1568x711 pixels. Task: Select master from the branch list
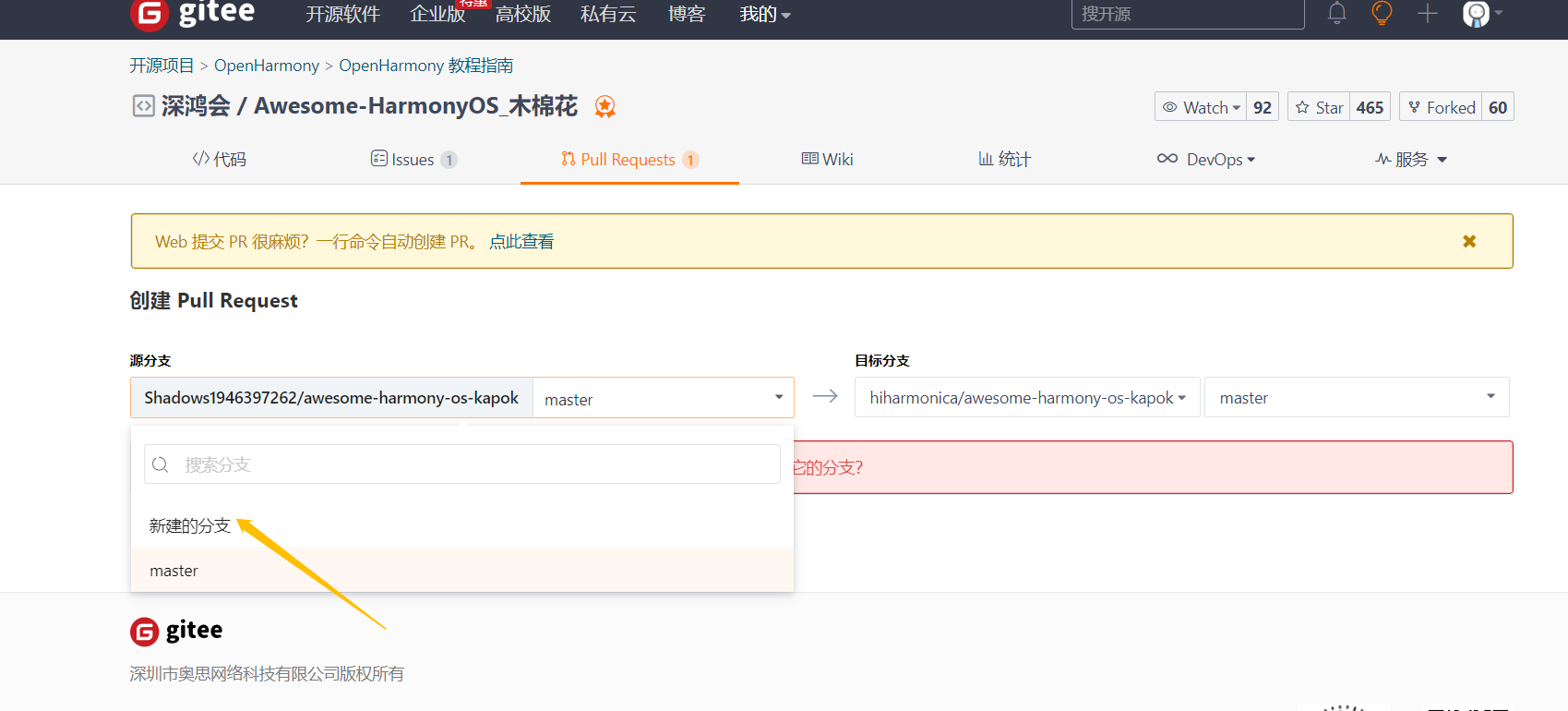[462, 570]
